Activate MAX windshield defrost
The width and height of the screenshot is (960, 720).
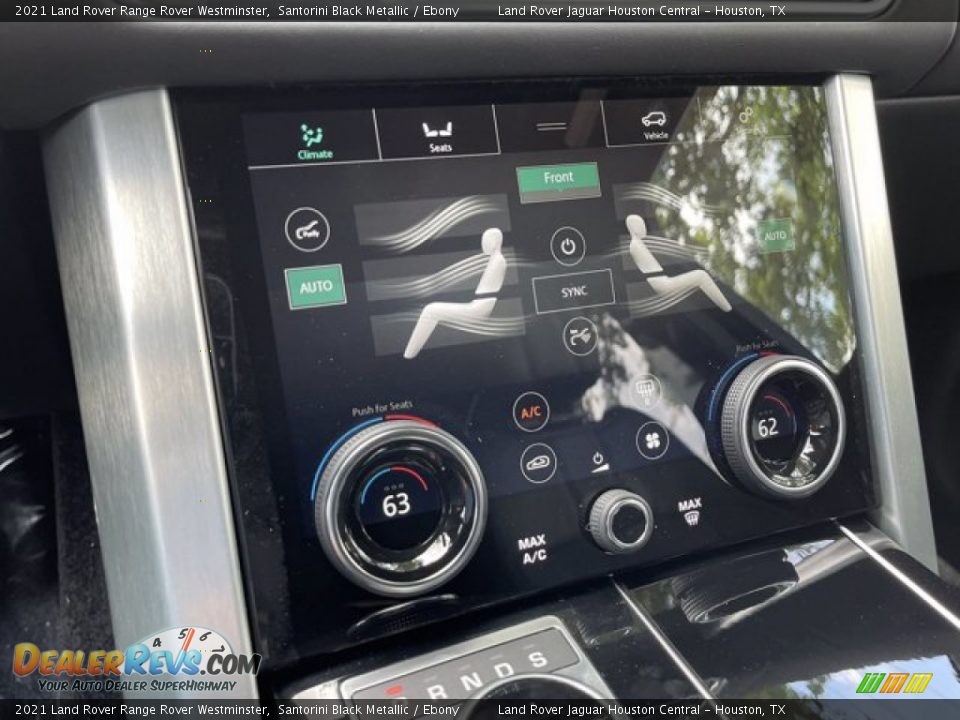click(689, 511)
